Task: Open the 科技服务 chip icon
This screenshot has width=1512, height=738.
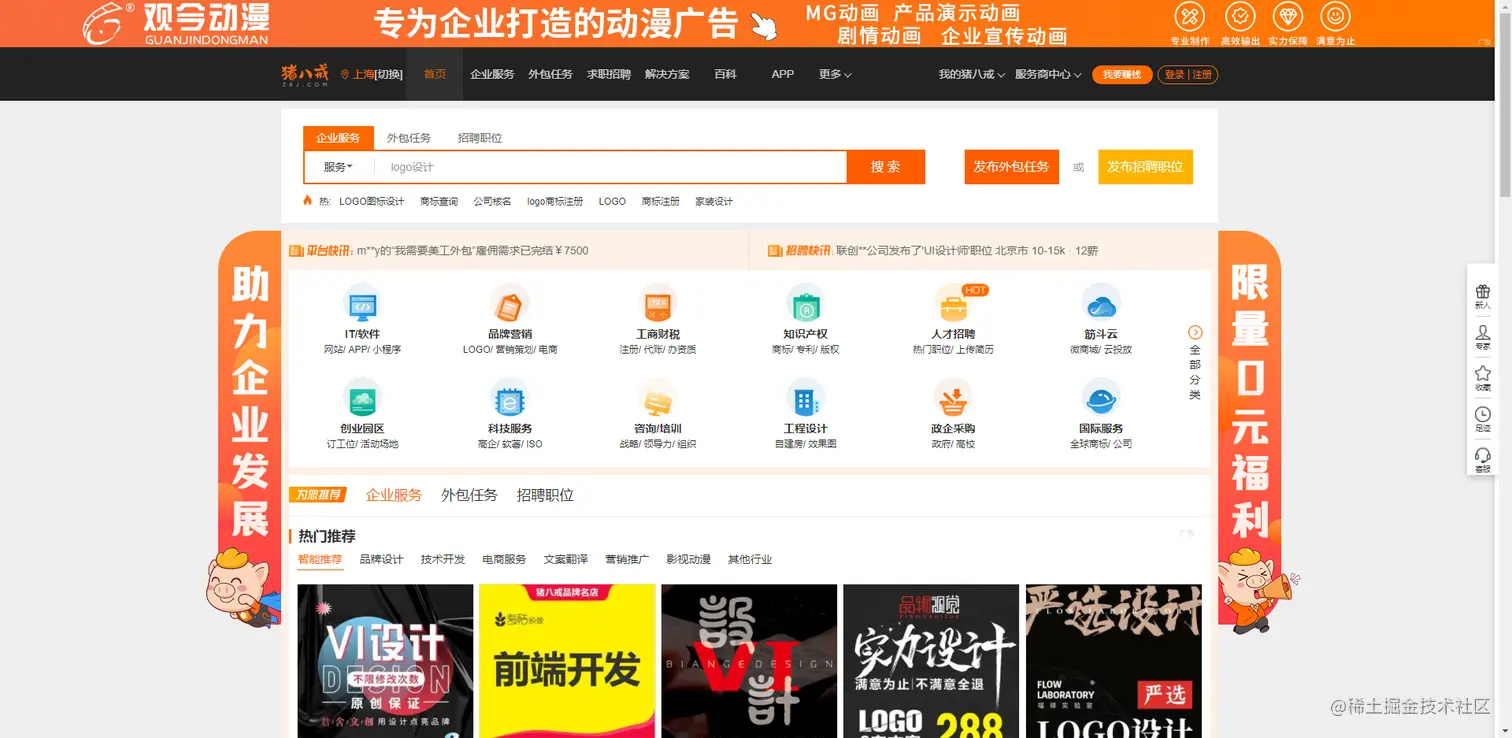Action: [509, 398]
